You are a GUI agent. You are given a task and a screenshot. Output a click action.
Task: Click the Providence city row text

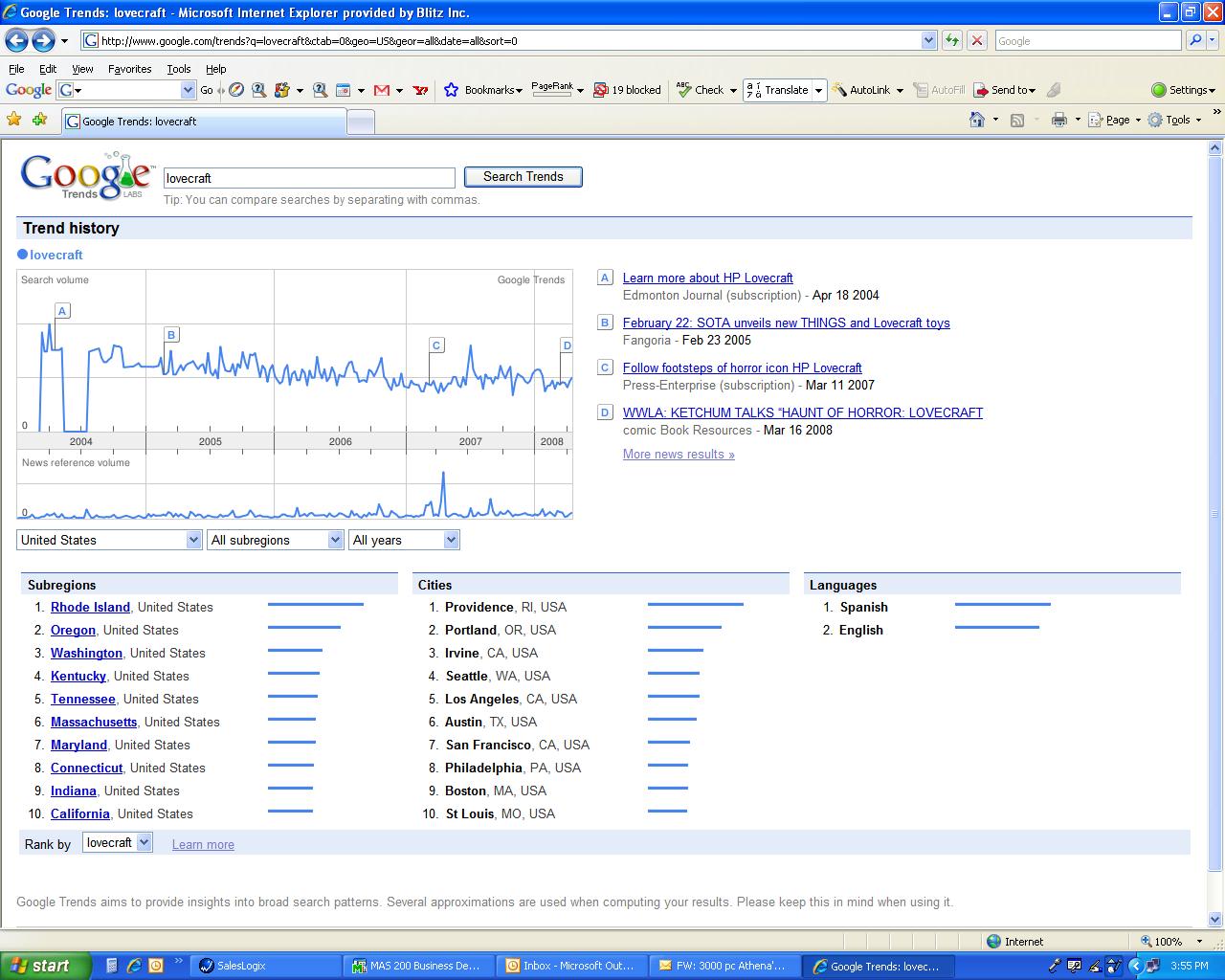[x=505, y=607]
